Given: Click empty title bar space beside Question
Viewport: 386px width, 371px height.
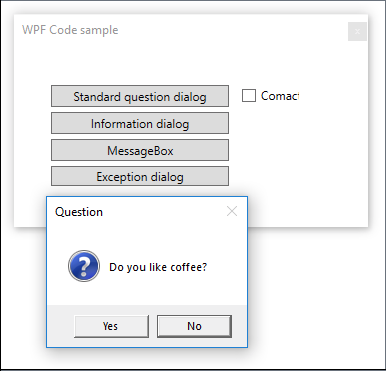Looking at the screenshot, I should pos(163,212).
